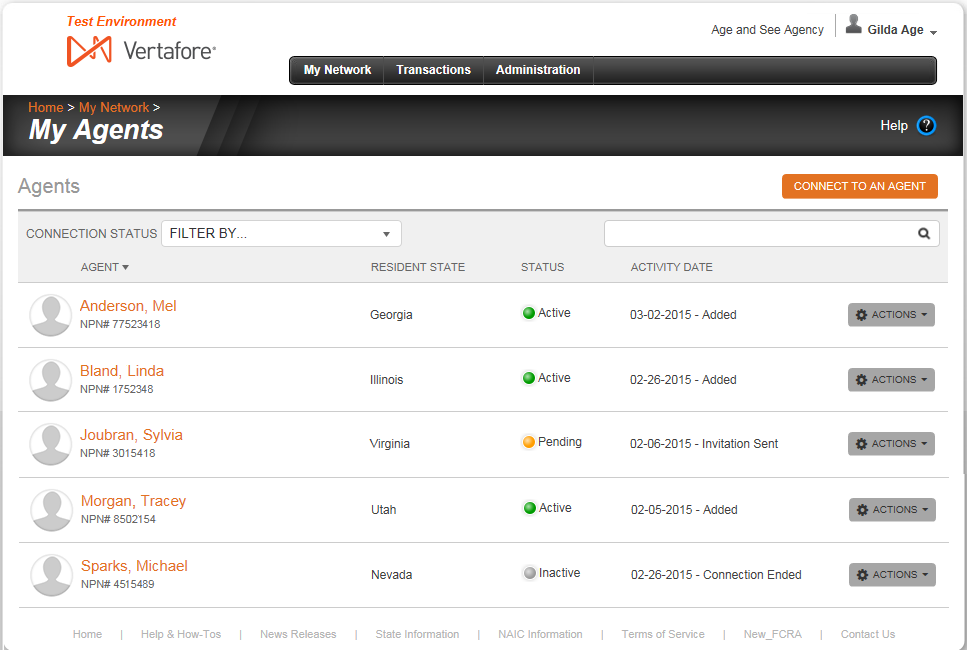Click the gear icon on Sparks' Actions button
Screen dimensions: 967x650
click(862, 574)
